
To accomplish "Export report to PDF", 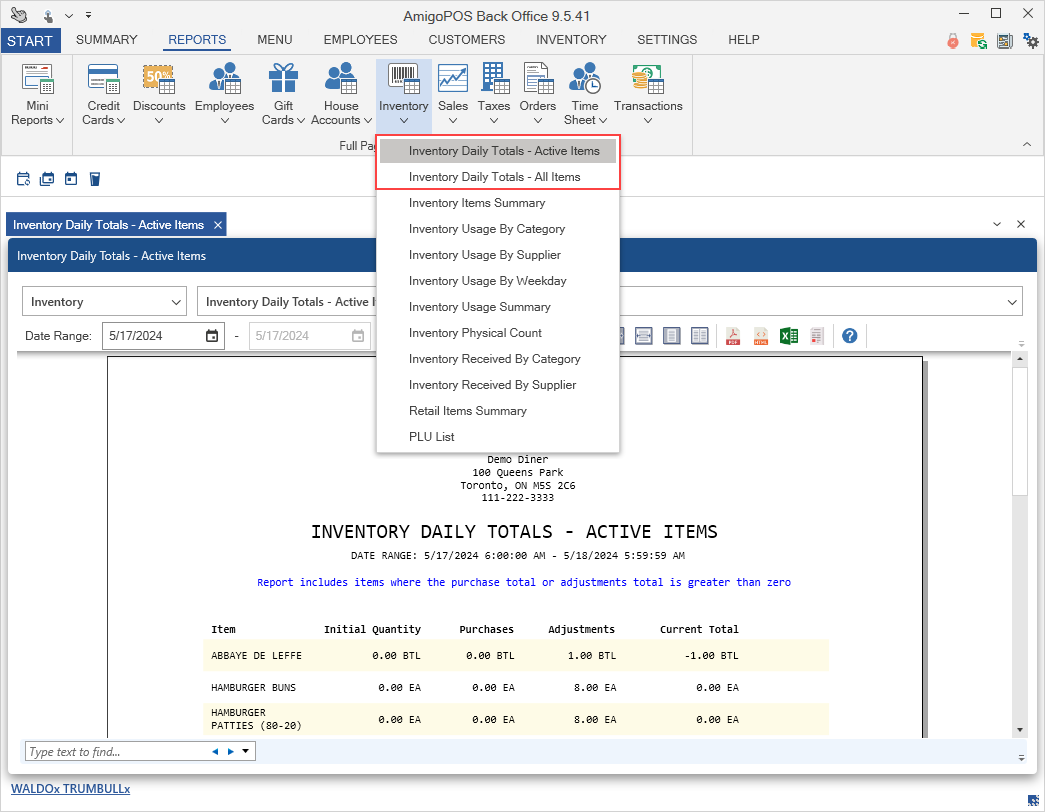I will coord(733,336).
